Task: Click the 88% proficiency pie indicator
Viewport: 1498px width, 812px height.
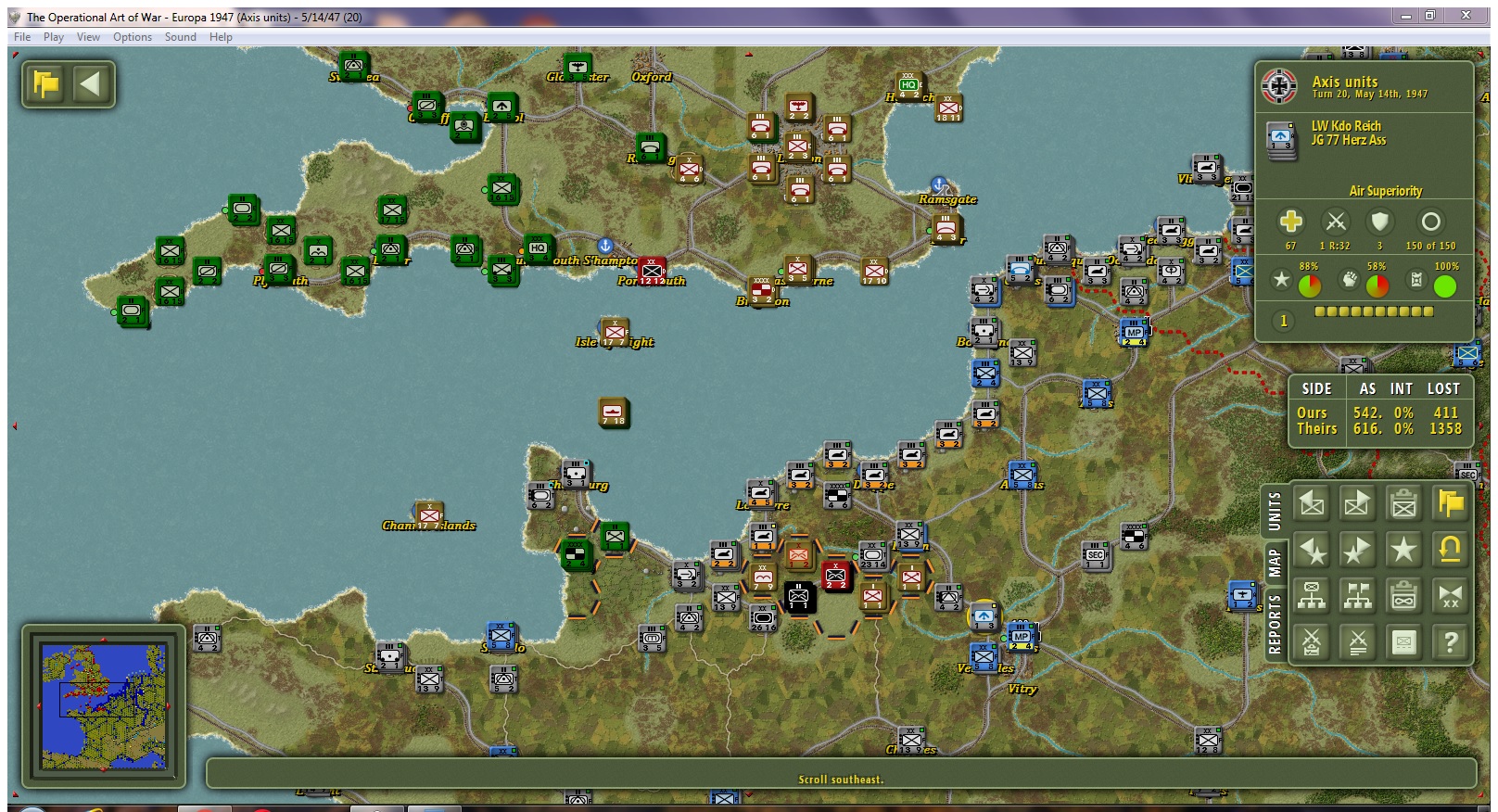Action: (1309, 286)
